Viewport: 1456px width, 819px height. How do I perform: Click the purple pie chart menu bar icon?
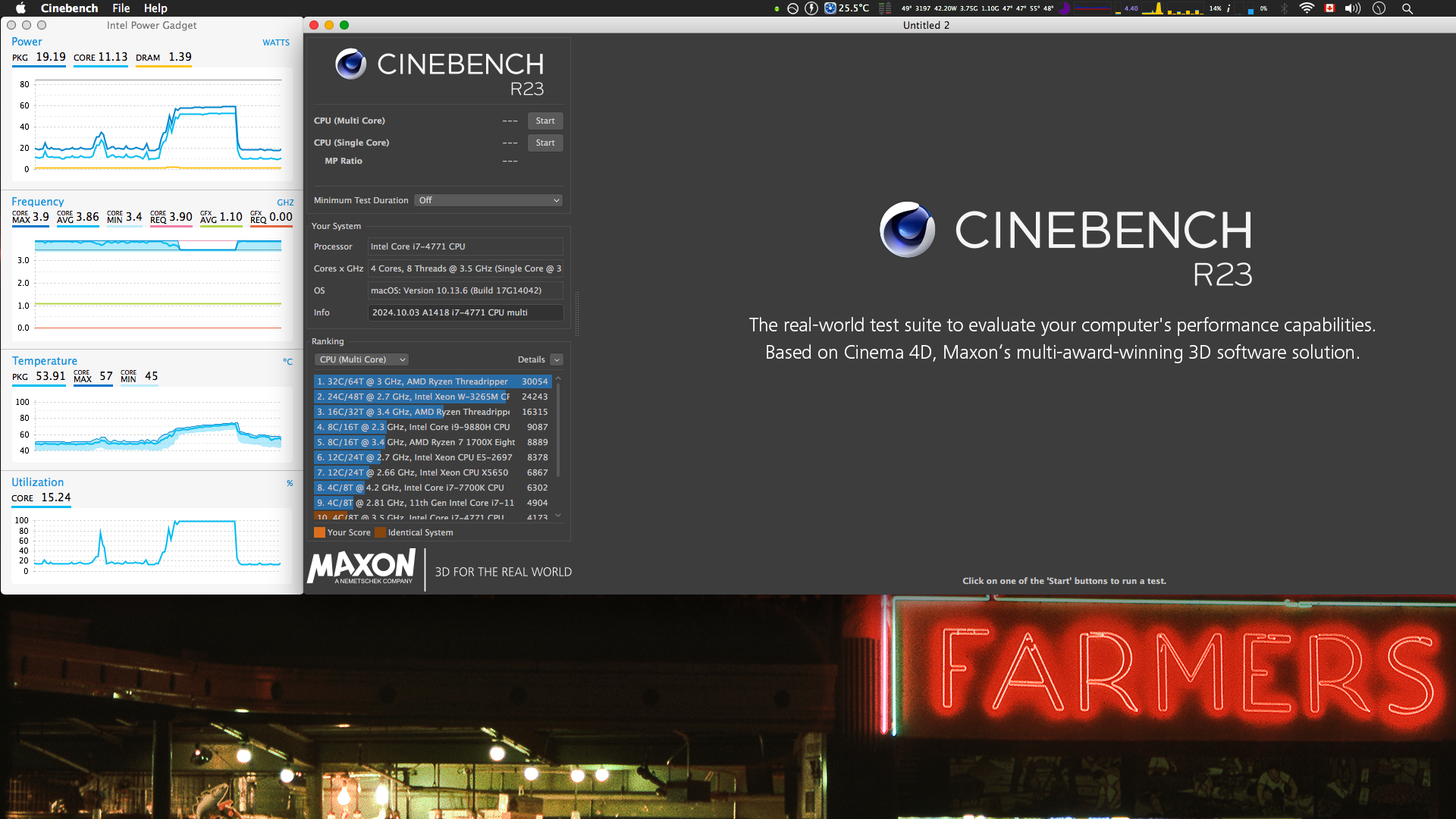tap(1064, 8)
